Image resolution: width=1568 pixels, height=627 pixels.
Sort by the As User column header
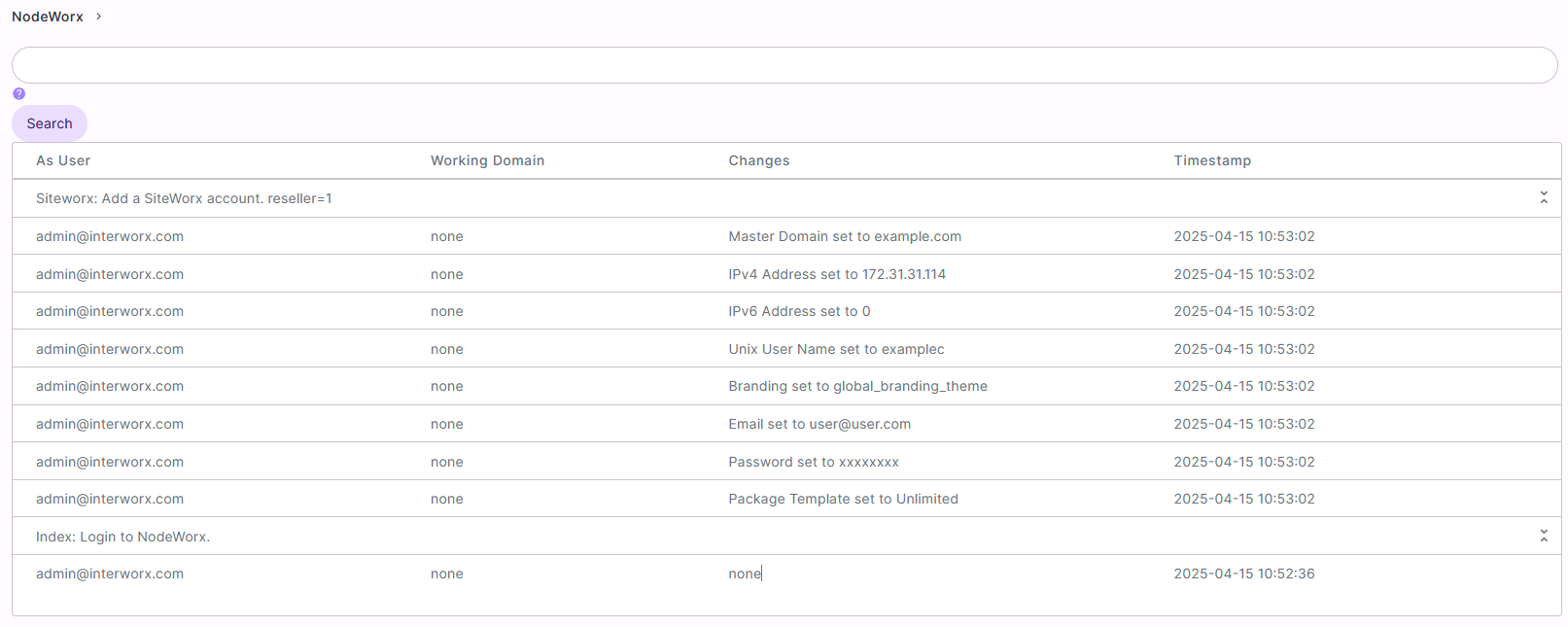(x=63, y=161)
